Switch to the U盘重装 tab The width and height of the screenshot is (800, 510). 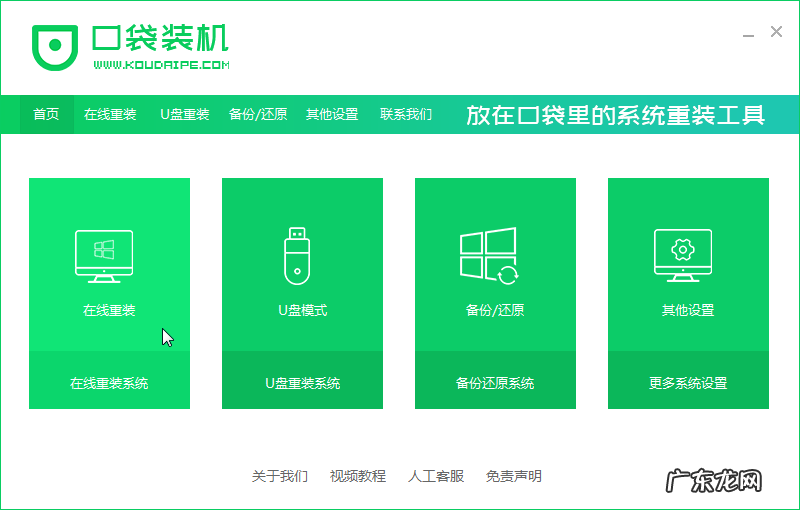click(185, 114)
